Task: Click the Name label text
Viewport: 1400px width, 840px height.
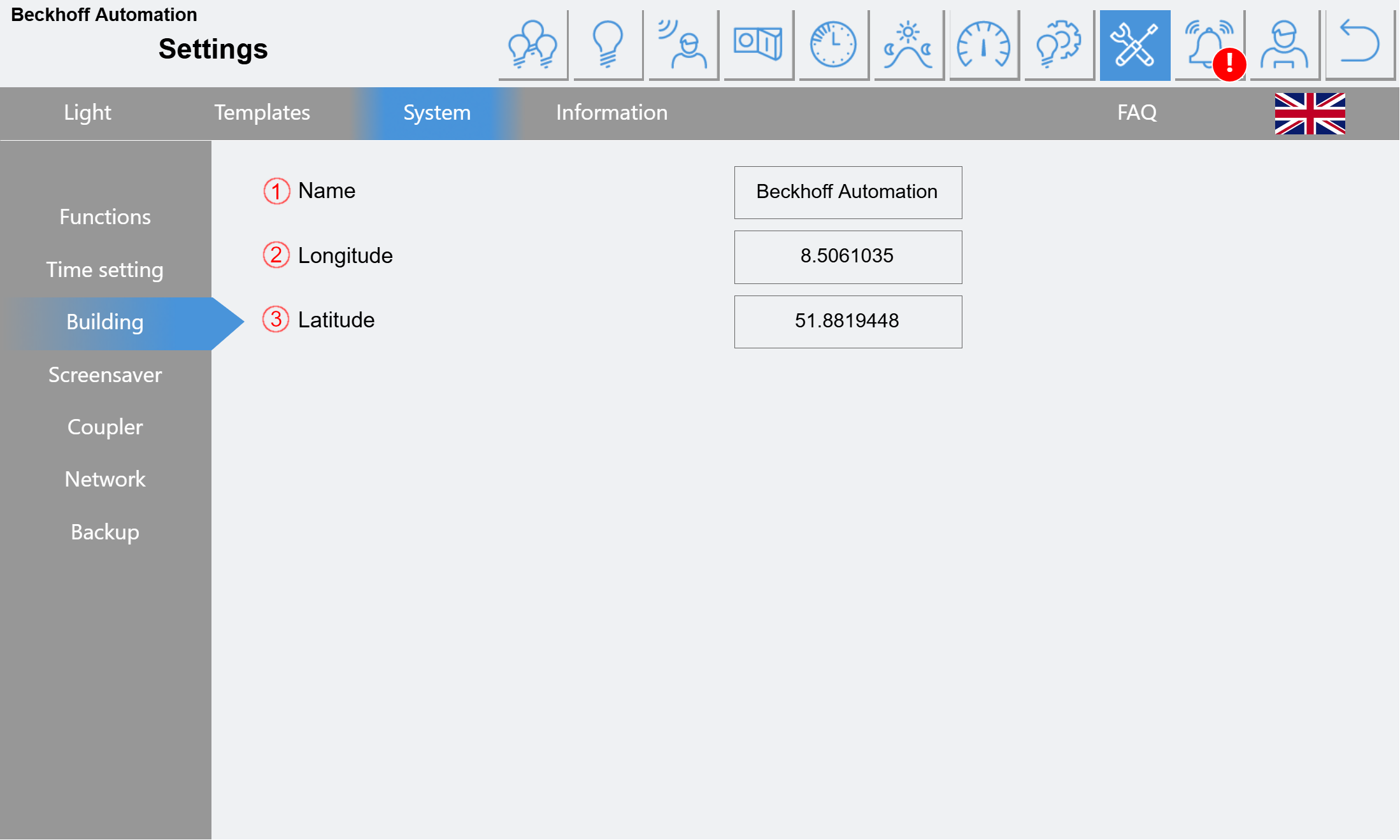Action: click(327, 191)
